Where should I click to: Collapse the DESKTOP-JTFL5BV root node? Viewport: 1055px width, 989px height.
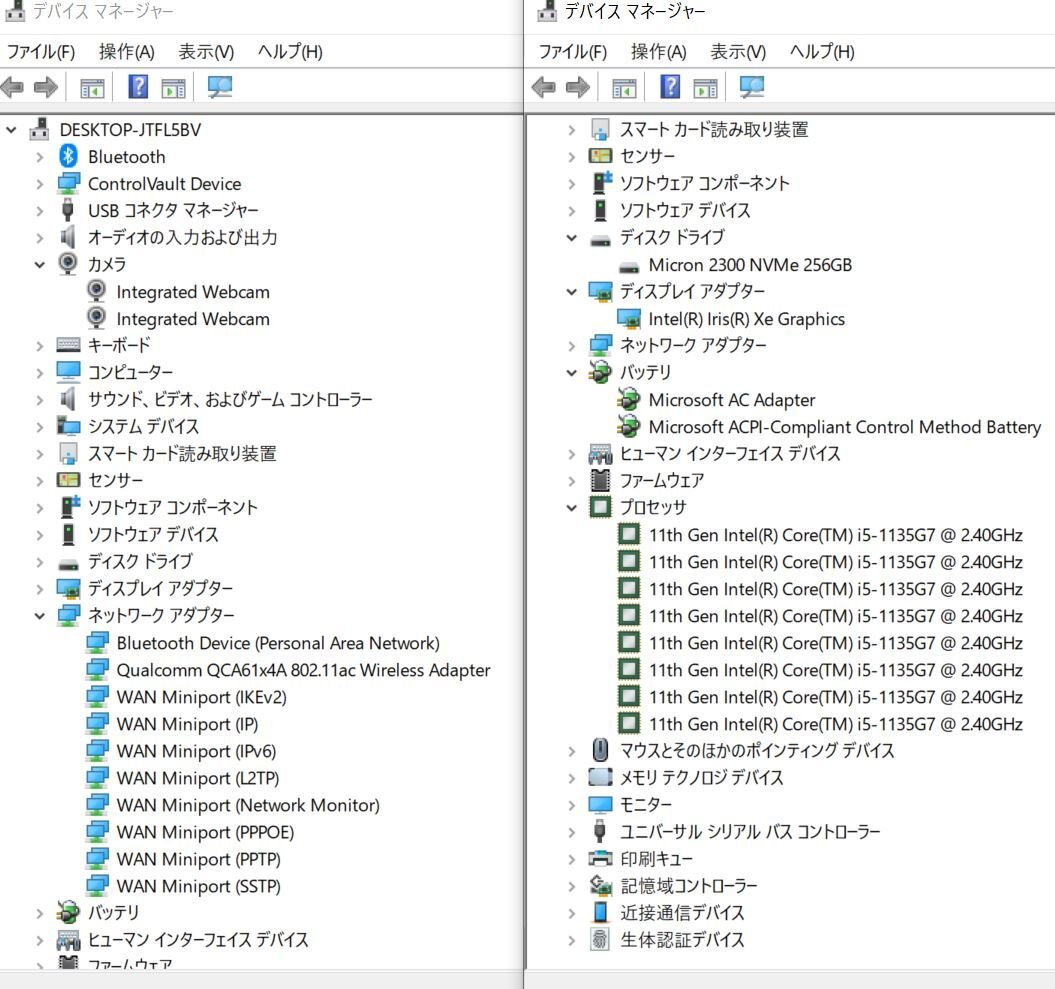tap(11, 129)
